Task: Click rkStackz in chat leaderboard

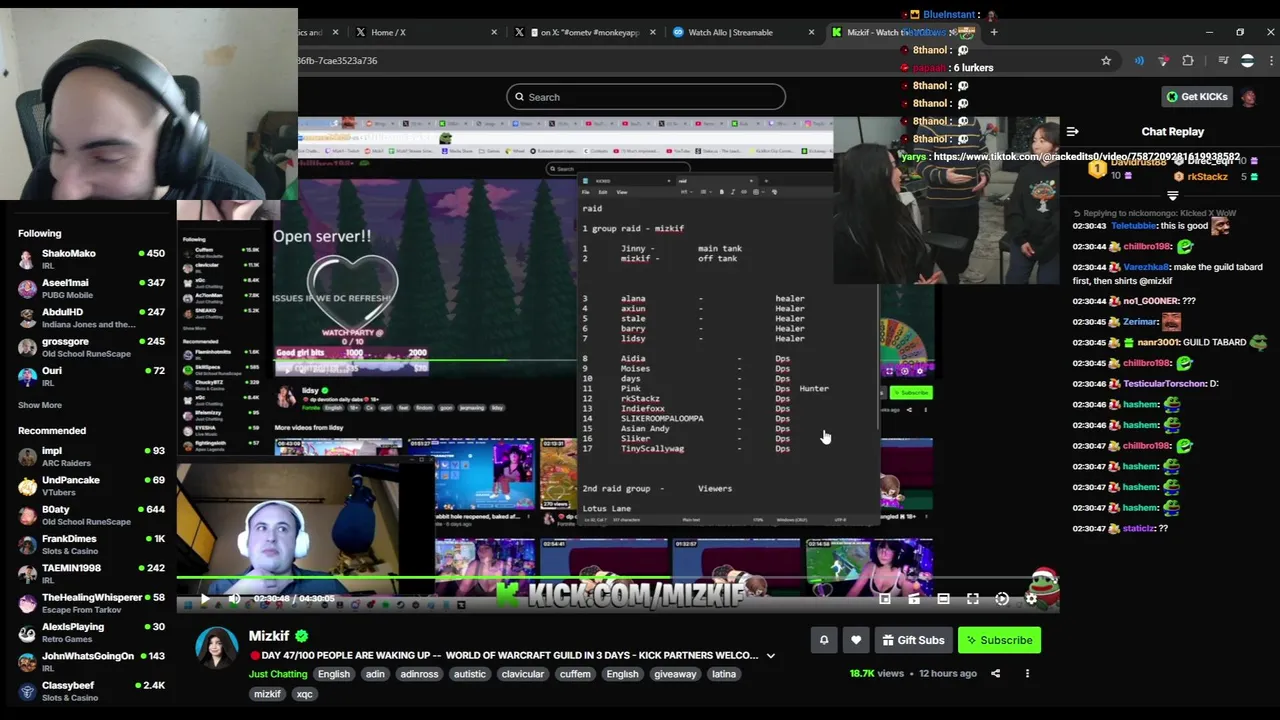Action: pos(1207,177)
